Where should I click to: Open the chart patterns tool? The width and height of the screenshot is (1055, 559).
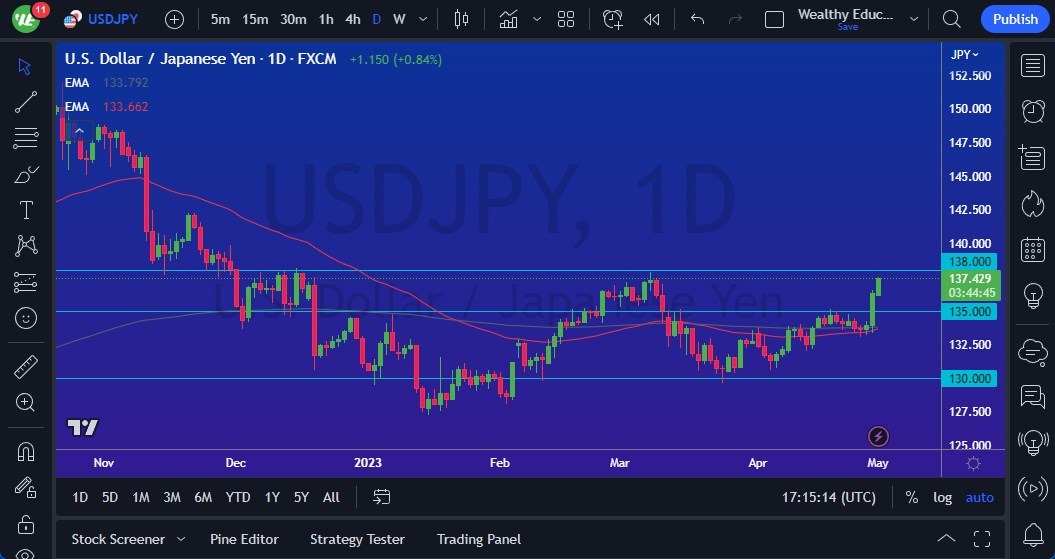tap(26, 246)
